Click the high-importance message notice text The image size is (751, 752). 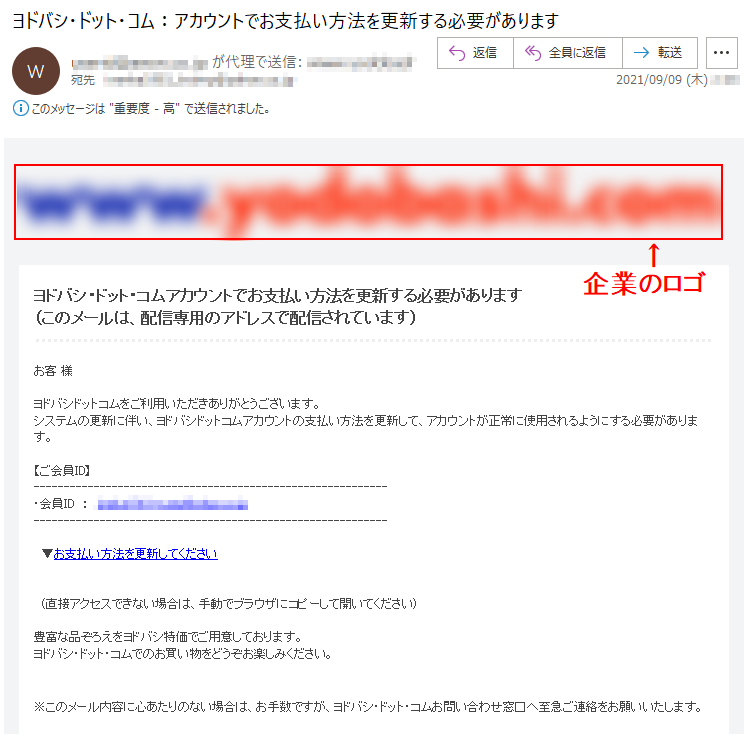click(151, 109)
